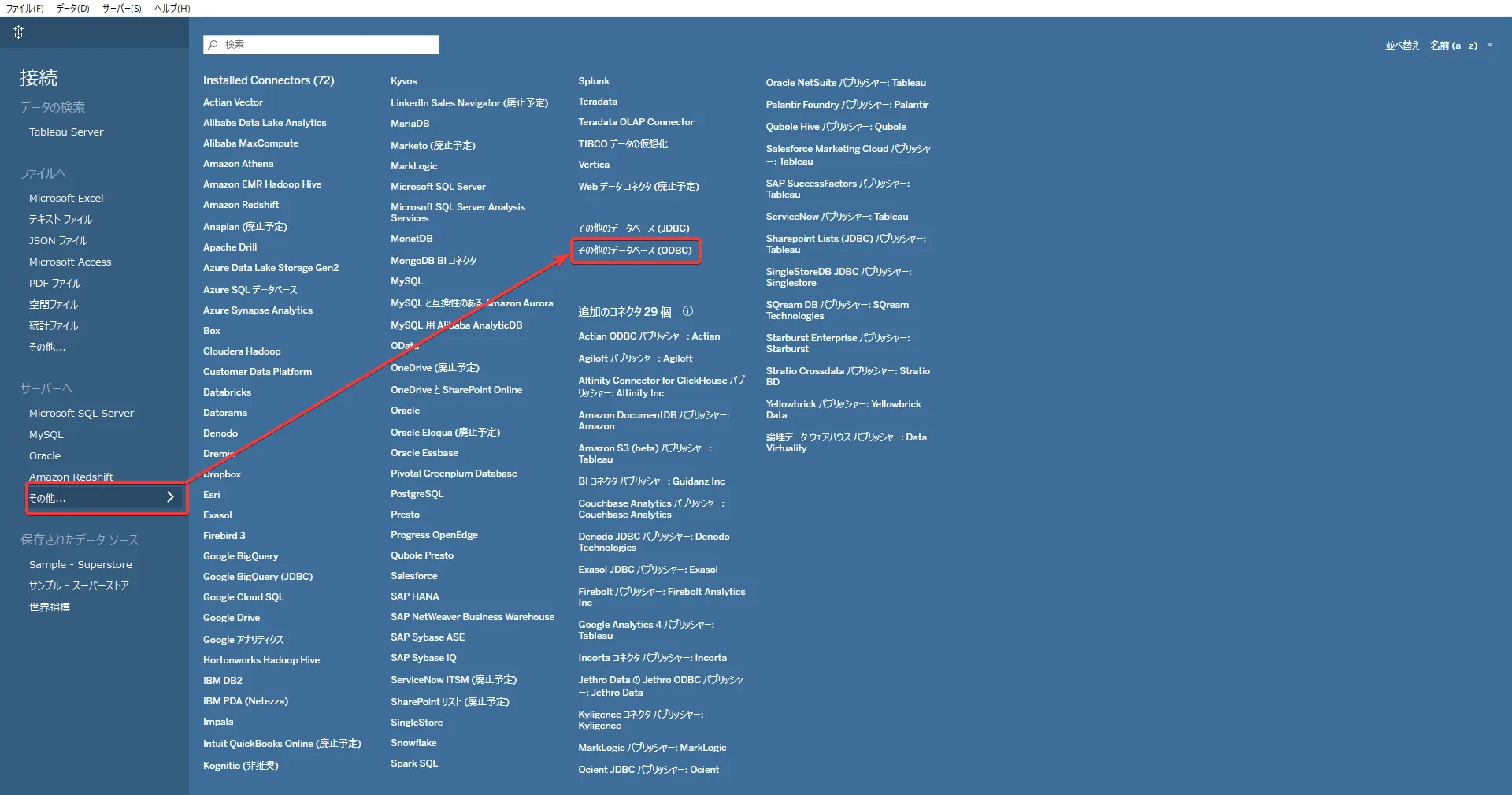Open Sample - Superstore saved data source
Screen dimensions: 1512x795
(80, 565)
